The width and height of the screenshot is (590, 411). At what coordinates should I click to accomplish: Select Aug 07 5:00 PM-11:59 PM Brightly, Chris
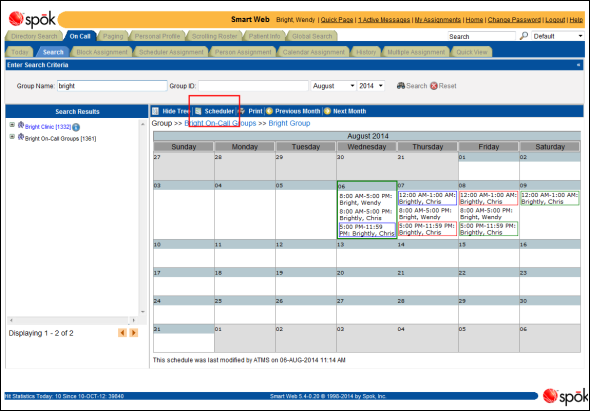427,229
